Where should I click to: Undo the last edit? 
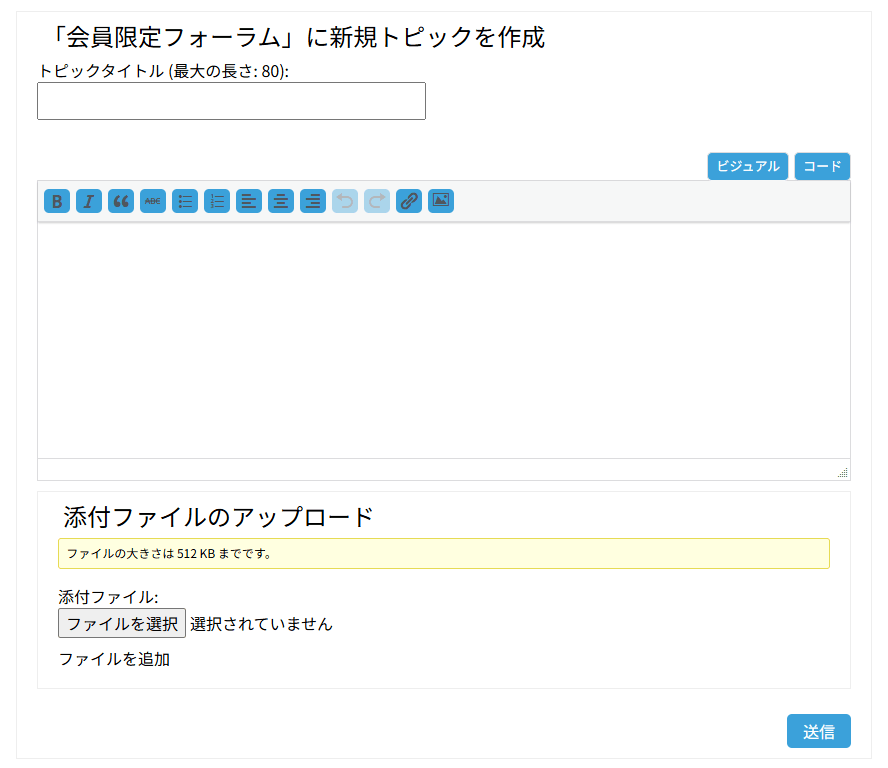point(345,201)
